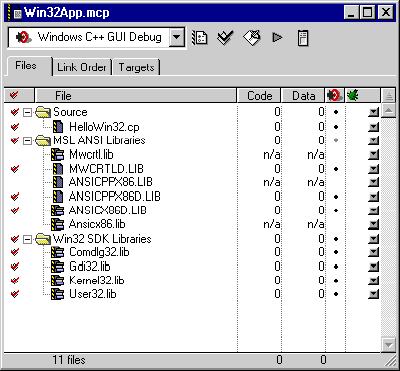Click the Win32App.mcp title bar icon
This screenshot has width=400, height=371.
click(15, 13)
